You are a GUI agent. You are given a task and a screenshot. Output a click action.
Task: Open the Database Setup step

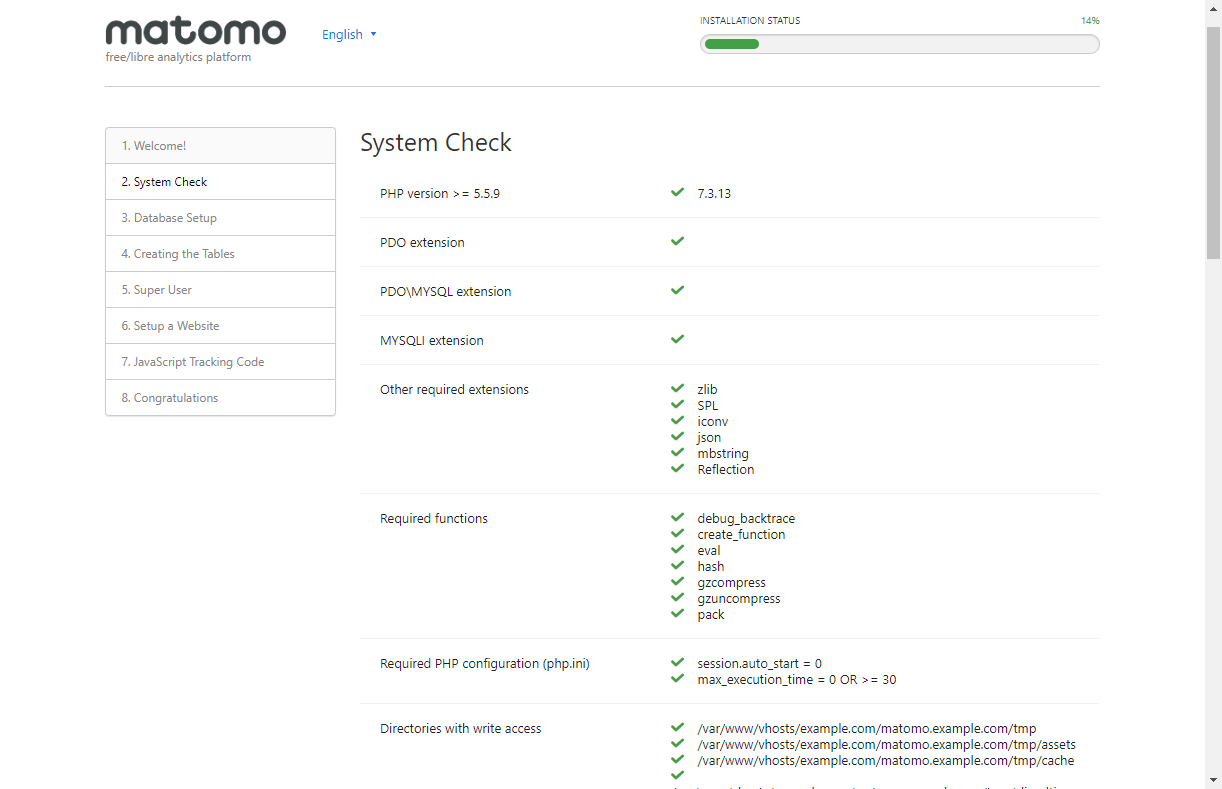(220, 218)
